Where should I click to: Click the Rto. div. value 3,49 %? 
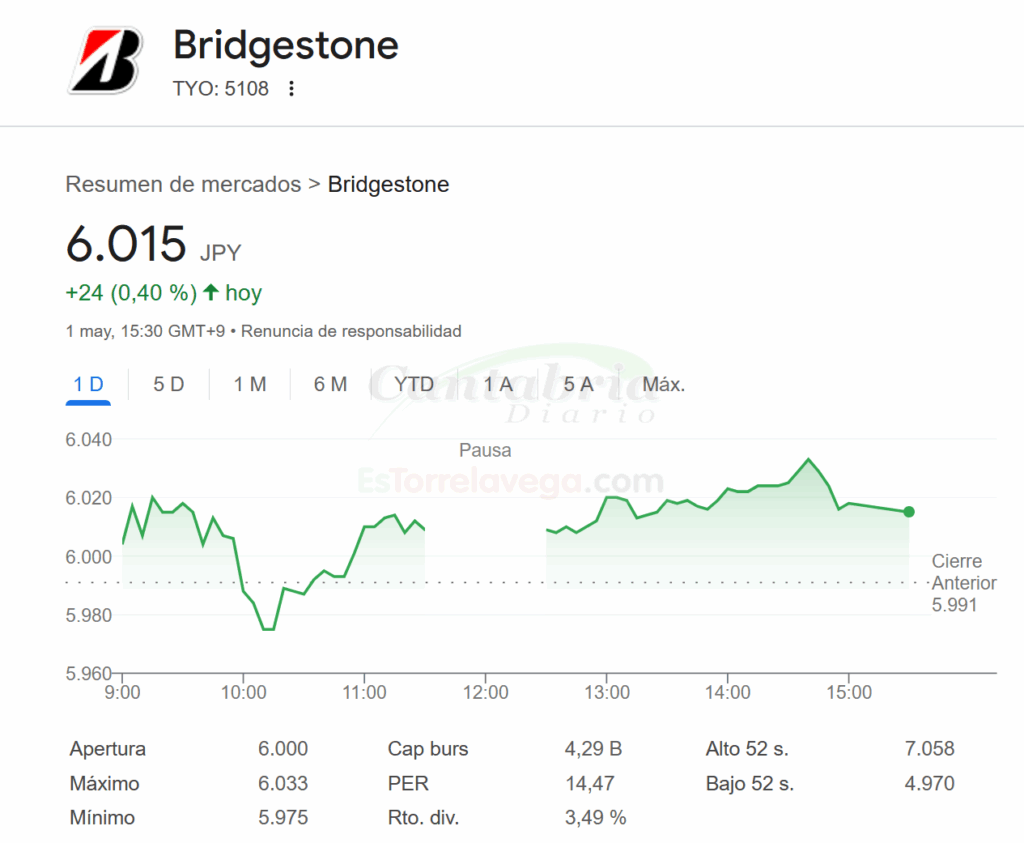pos(596,818)
